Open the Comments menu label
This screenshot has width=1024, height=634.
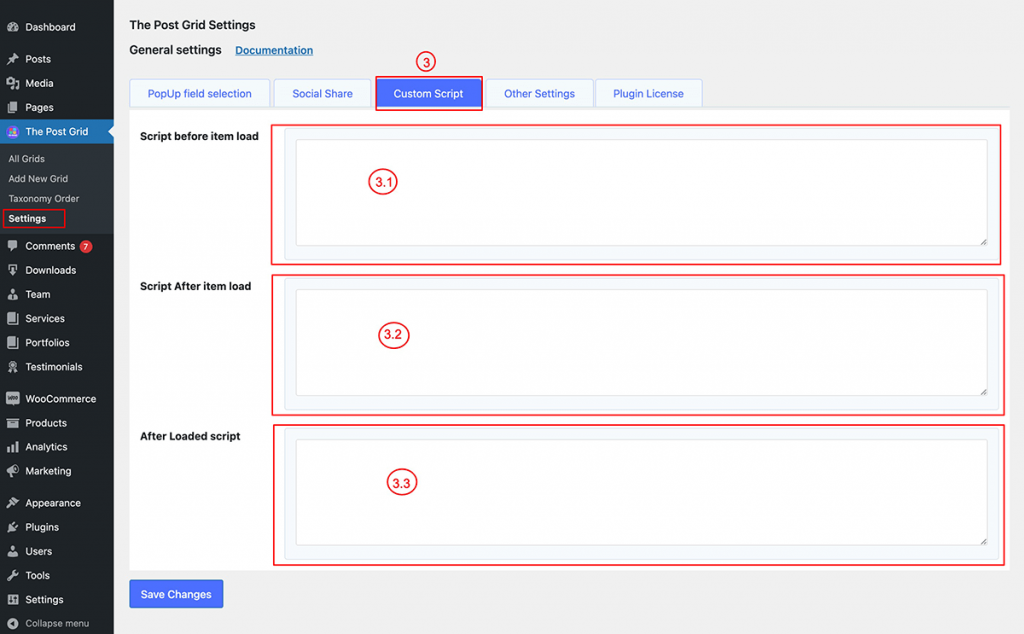(50, 246)
